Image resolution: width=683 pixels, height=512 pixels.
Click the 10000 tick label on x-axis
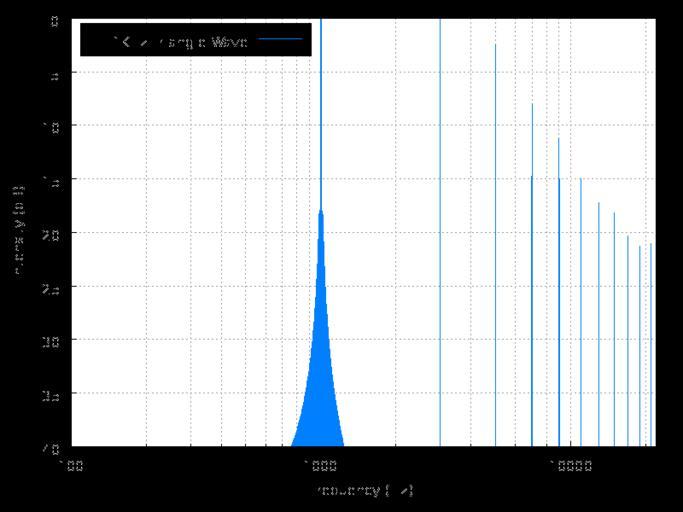(568, 466)
